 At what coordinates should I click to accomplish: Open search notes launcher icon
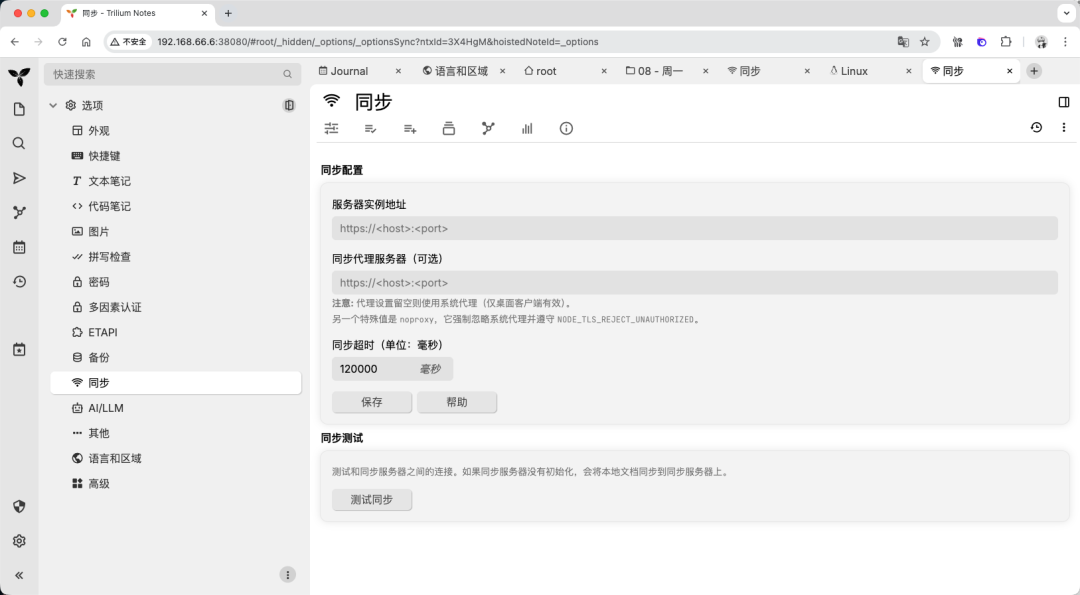pos(19,143)
